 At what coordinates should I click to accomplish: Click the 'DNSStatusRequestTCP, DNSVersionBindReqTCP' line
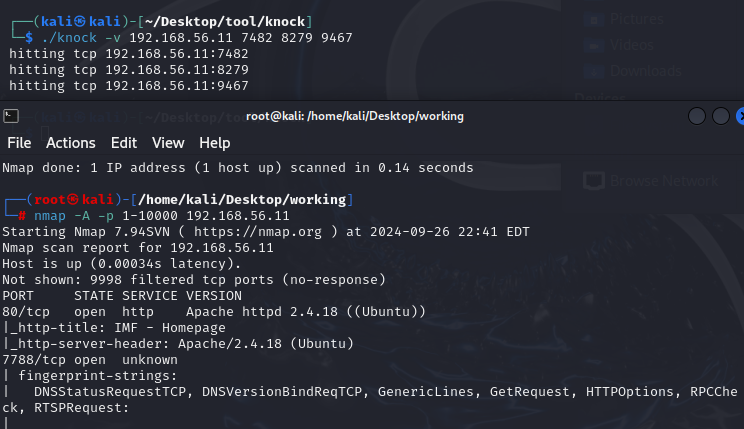click(370, 392)
